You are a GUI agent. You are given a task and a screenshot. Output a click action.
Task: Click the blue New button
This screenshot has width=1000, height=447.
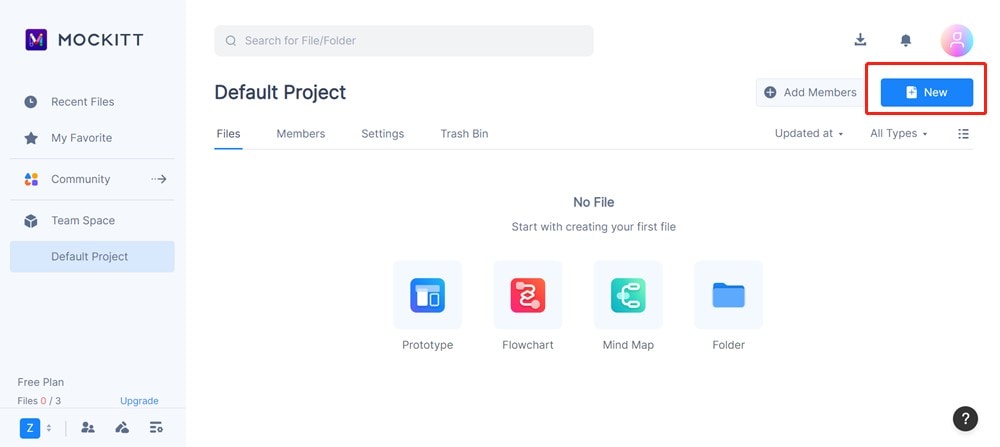pos(927,92)
